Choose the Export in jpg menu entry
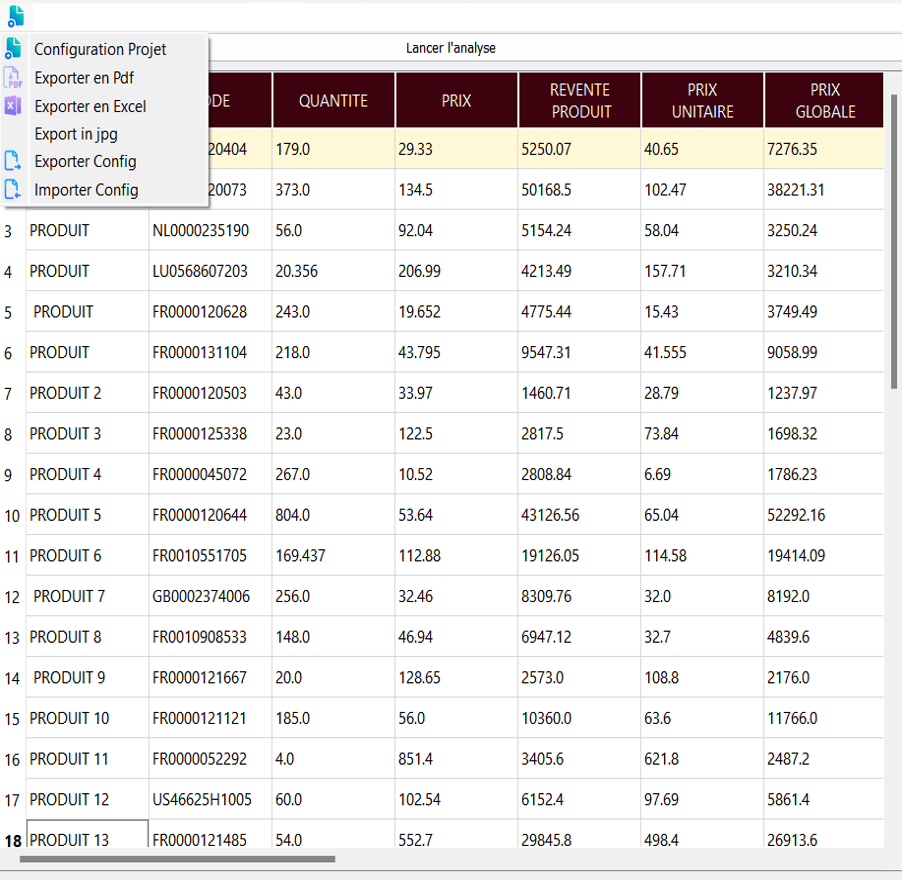902x880 pixels. [x=76, y=134]
